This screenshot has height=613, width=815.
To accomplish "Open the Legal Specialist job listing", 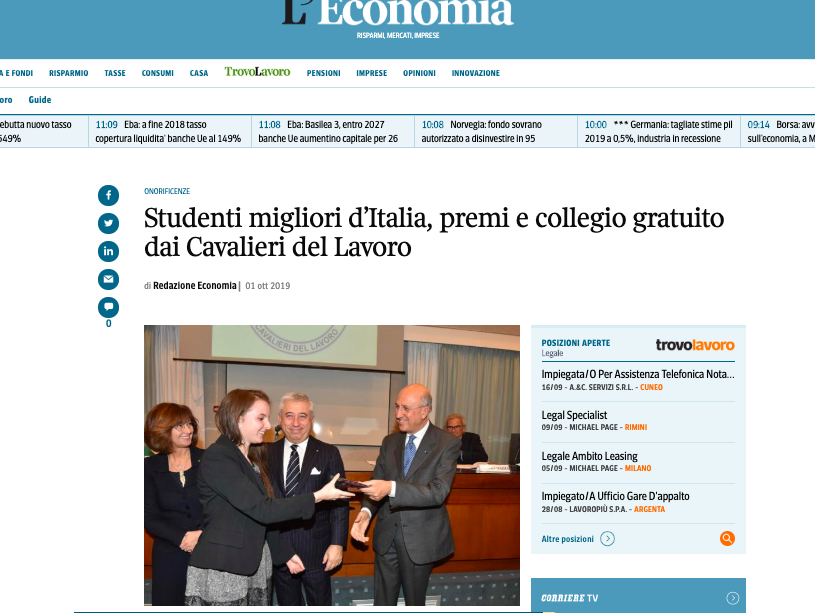I will pyautogui.click(x=574, y=415).
